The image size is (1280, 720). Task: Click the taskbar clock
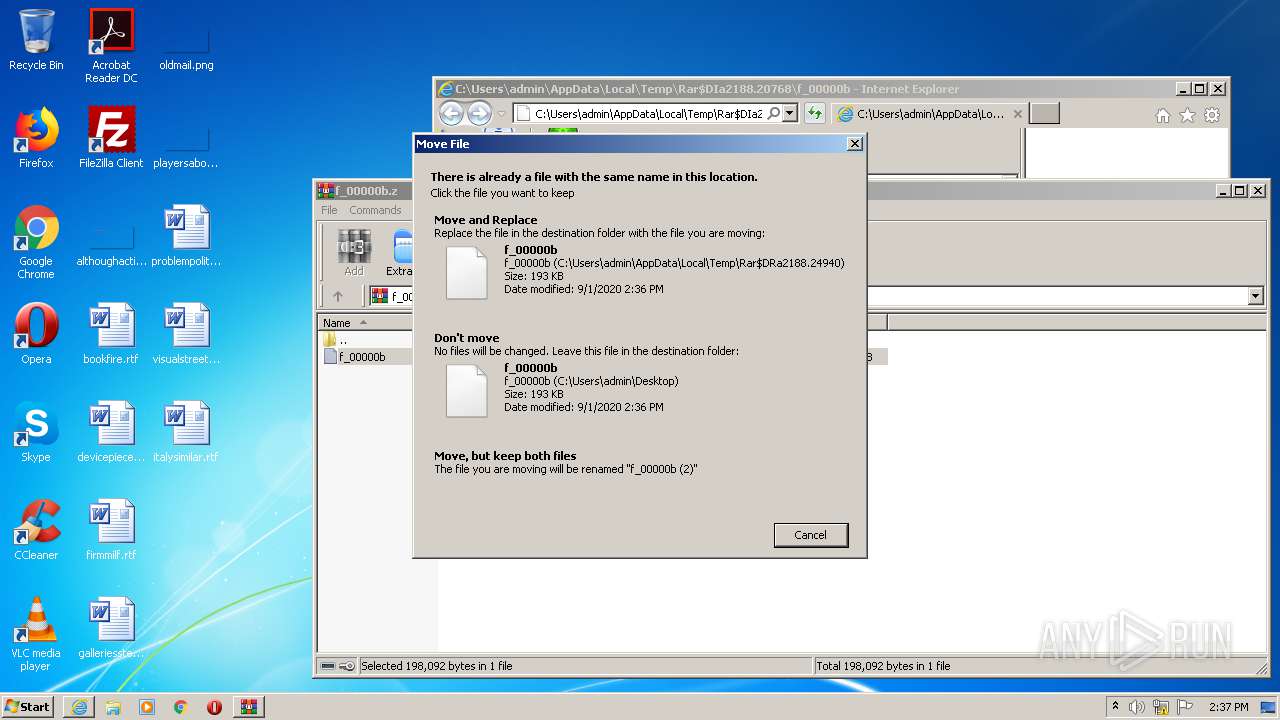click(1229, 707)
